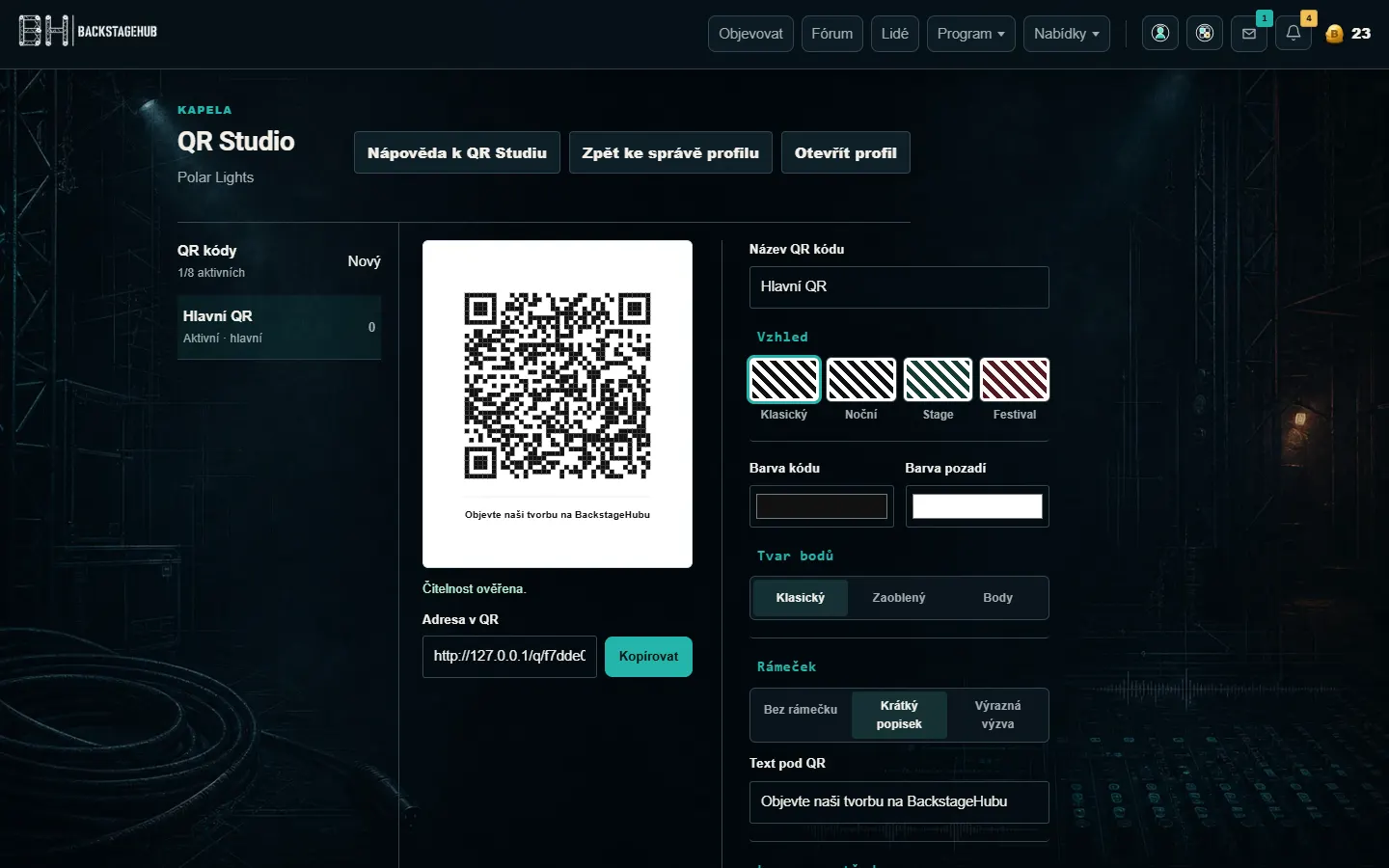Click the Adresa v QR URL field
1389x868 pixels.
(x=509, y=657)
